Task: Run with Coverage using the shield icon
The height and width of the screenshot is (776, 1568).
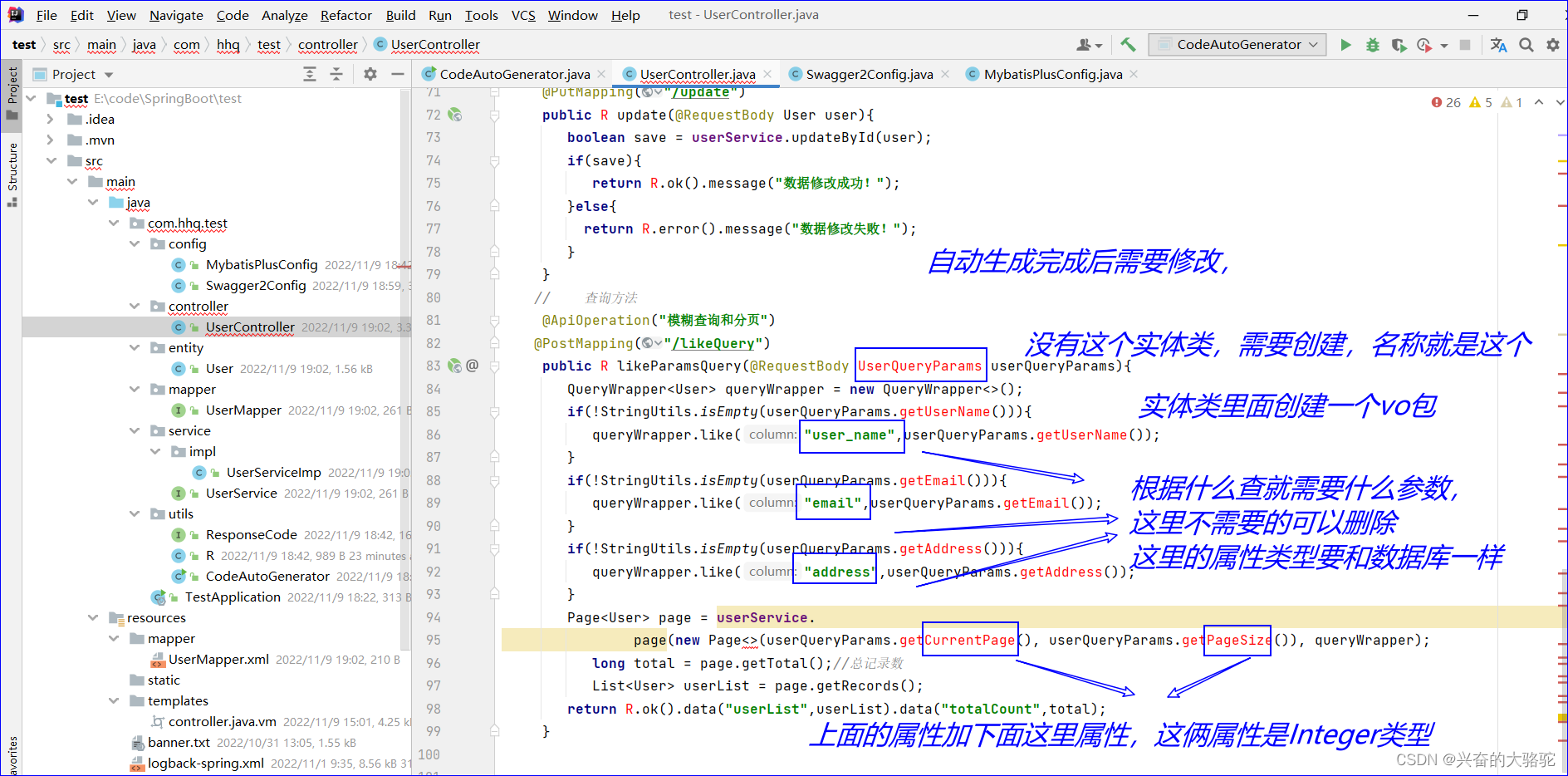Action: 1399,44
